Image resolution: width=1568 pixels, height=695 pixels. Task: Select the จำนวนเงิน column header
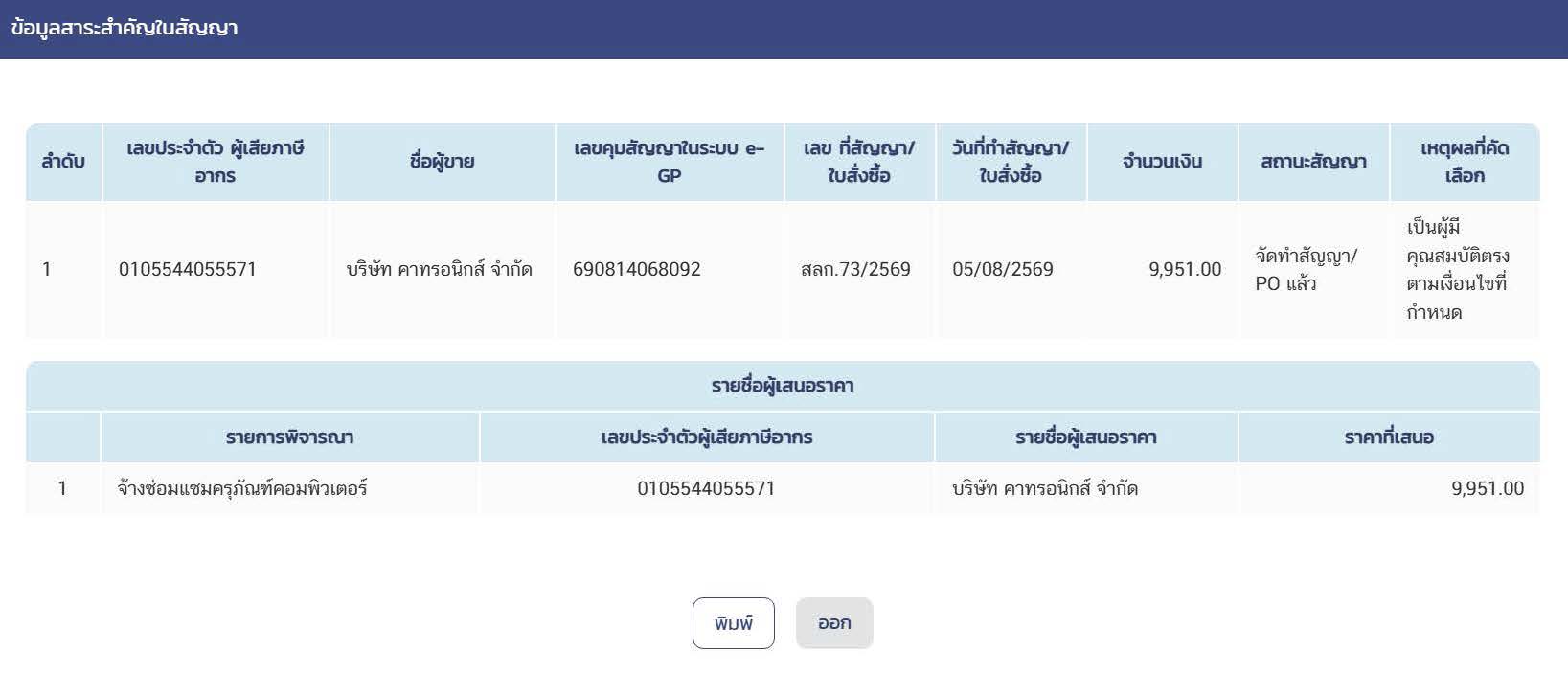coord(1162,162)
